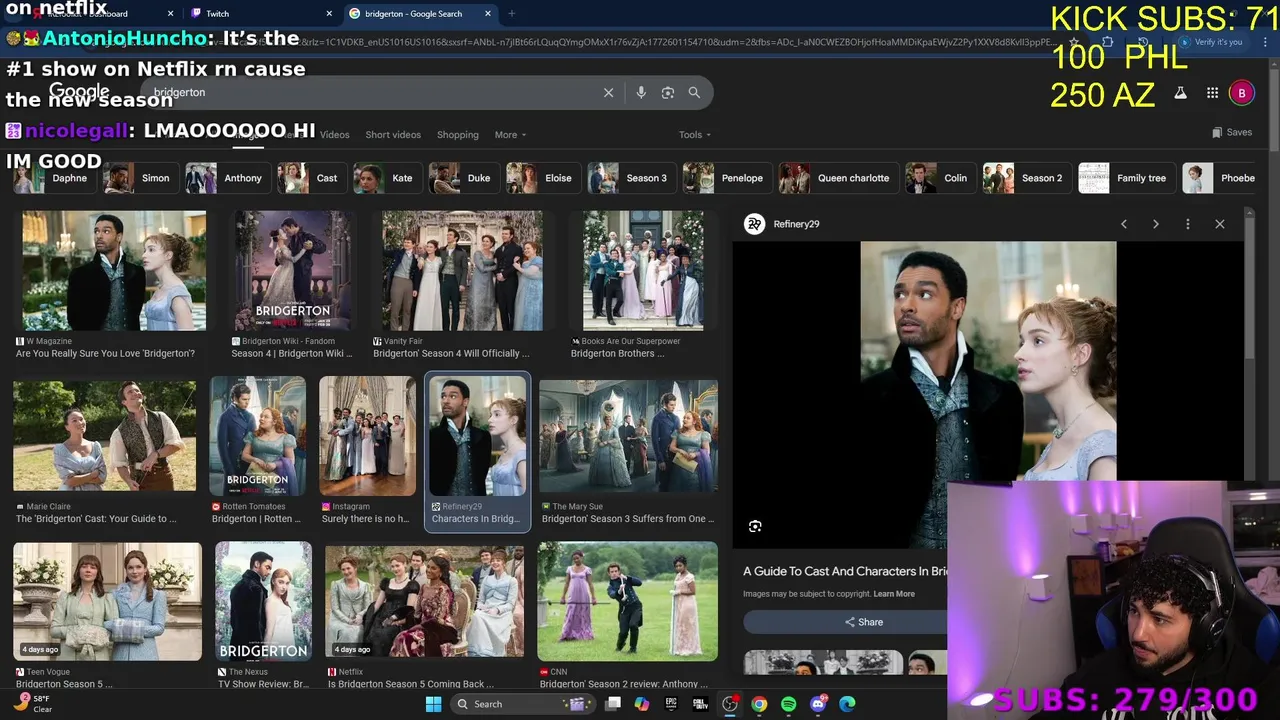Filter images by Penelope chip
This screenshot has height=720, width=1280.
(x=727, y=178)
